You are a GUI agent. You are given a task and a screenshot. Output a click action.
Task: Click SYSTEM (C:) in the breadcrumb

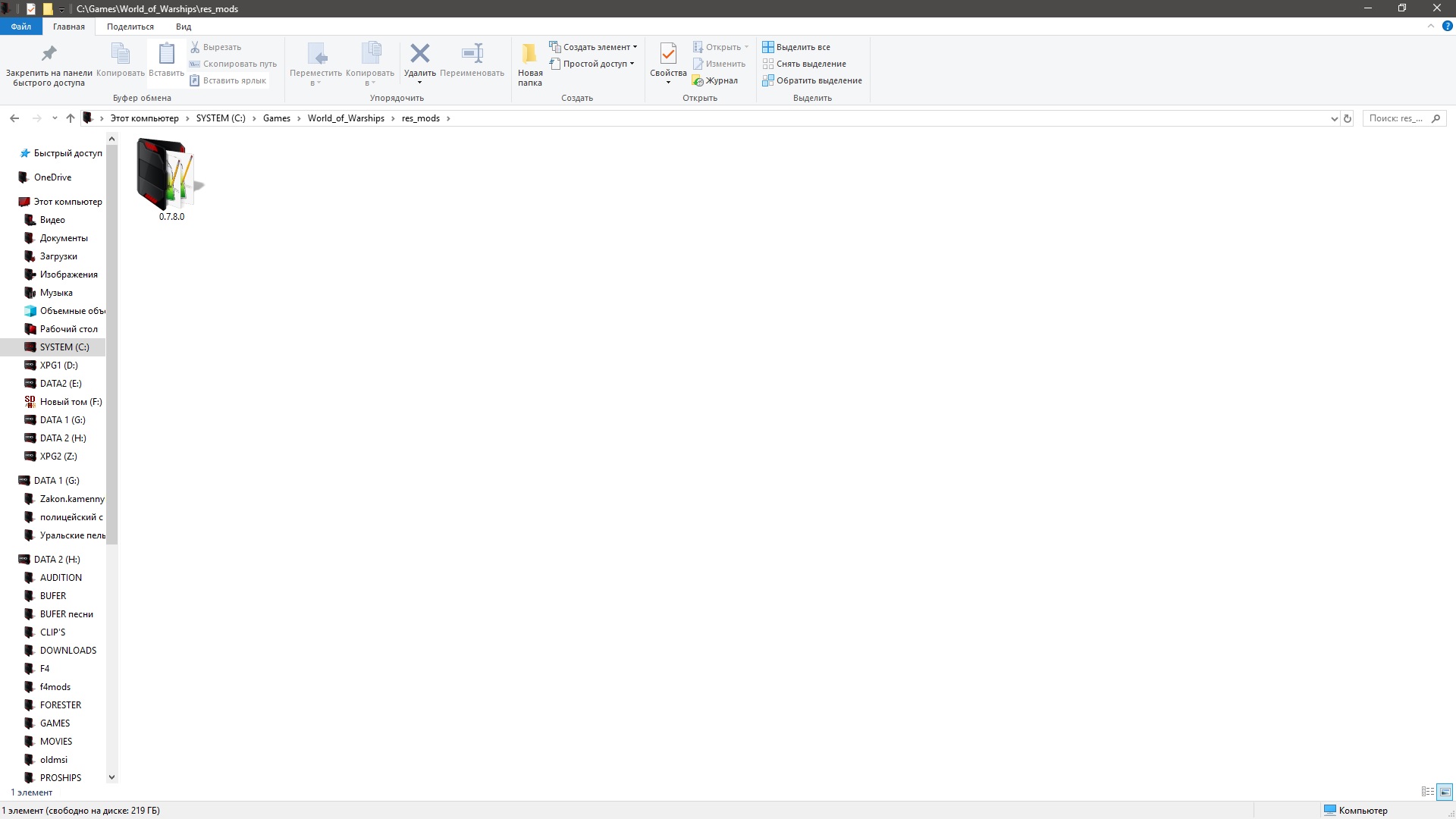[x=221, y=118]
